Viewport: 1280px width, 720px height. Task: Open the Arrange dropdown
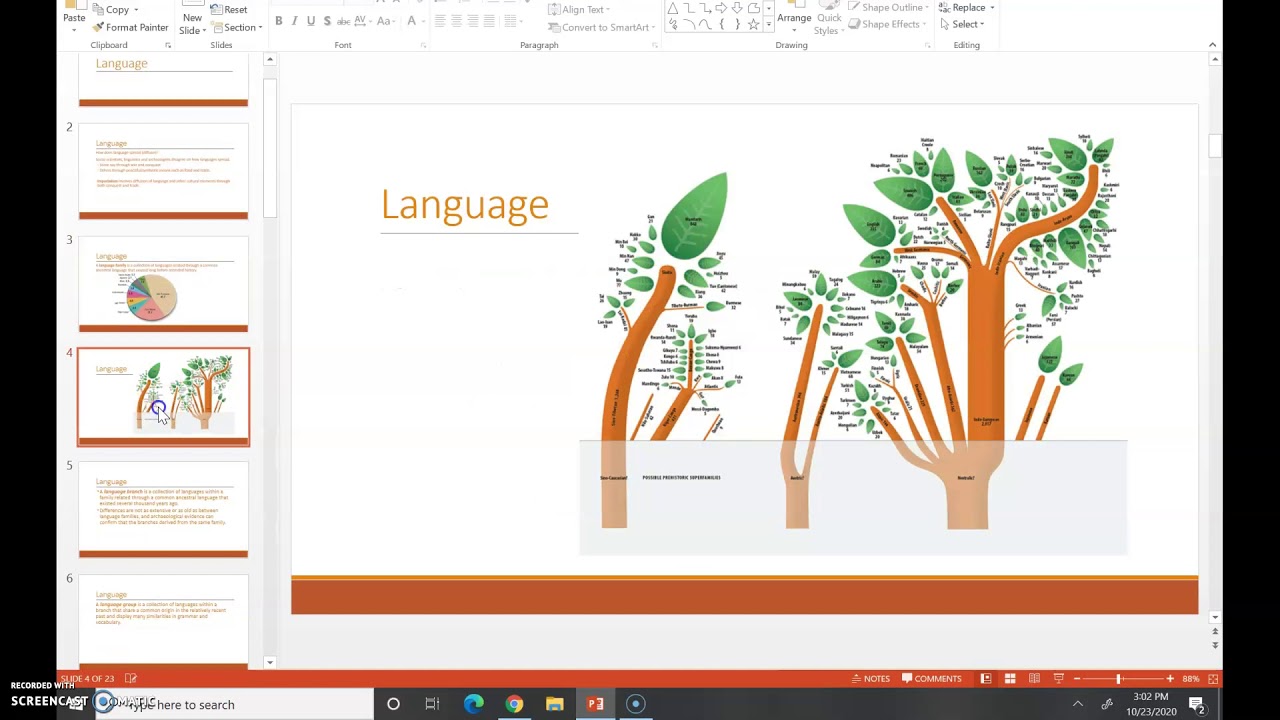[794, 18]
